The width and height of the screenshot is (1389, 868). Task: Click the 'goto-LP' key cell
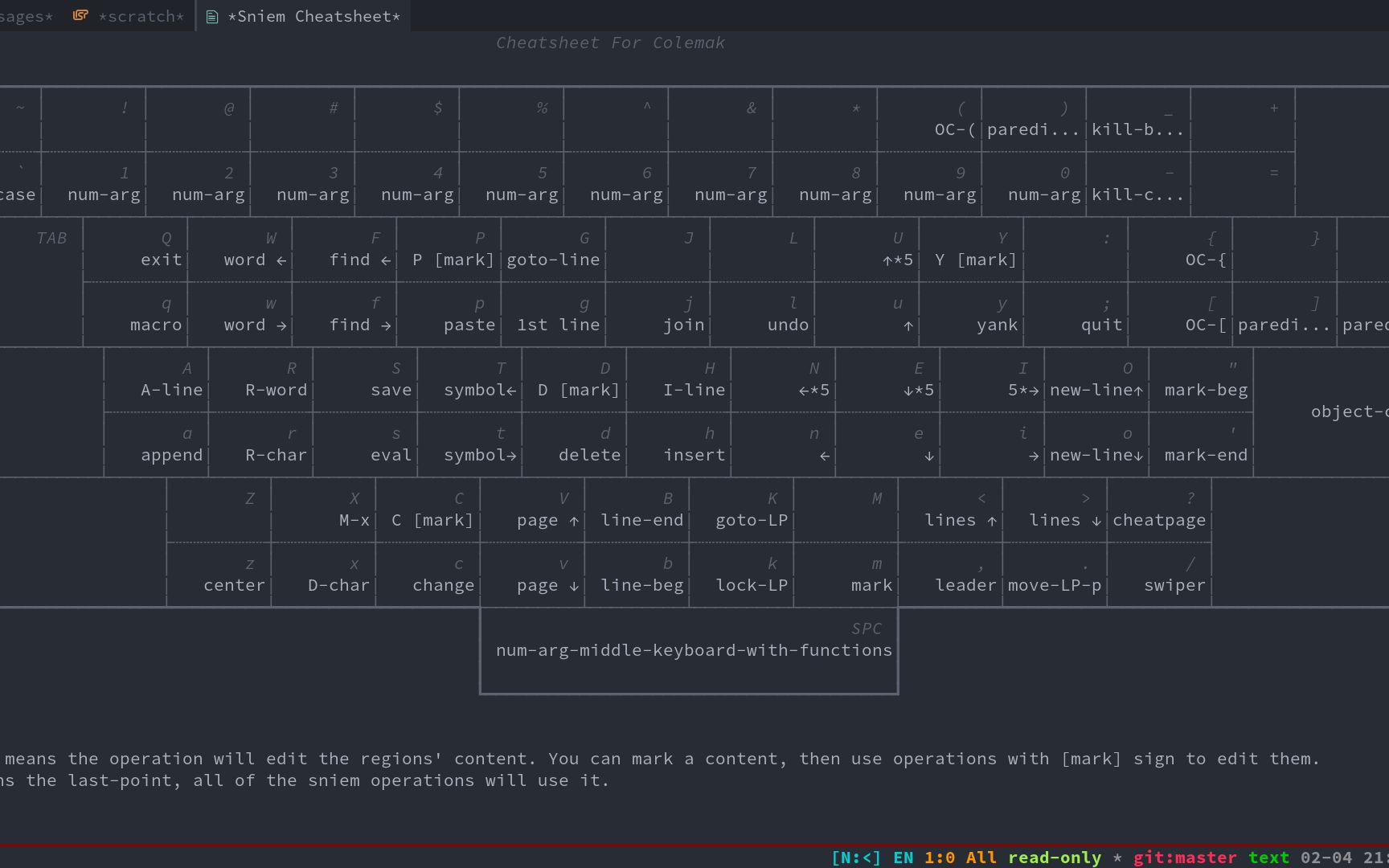(742, 510)
